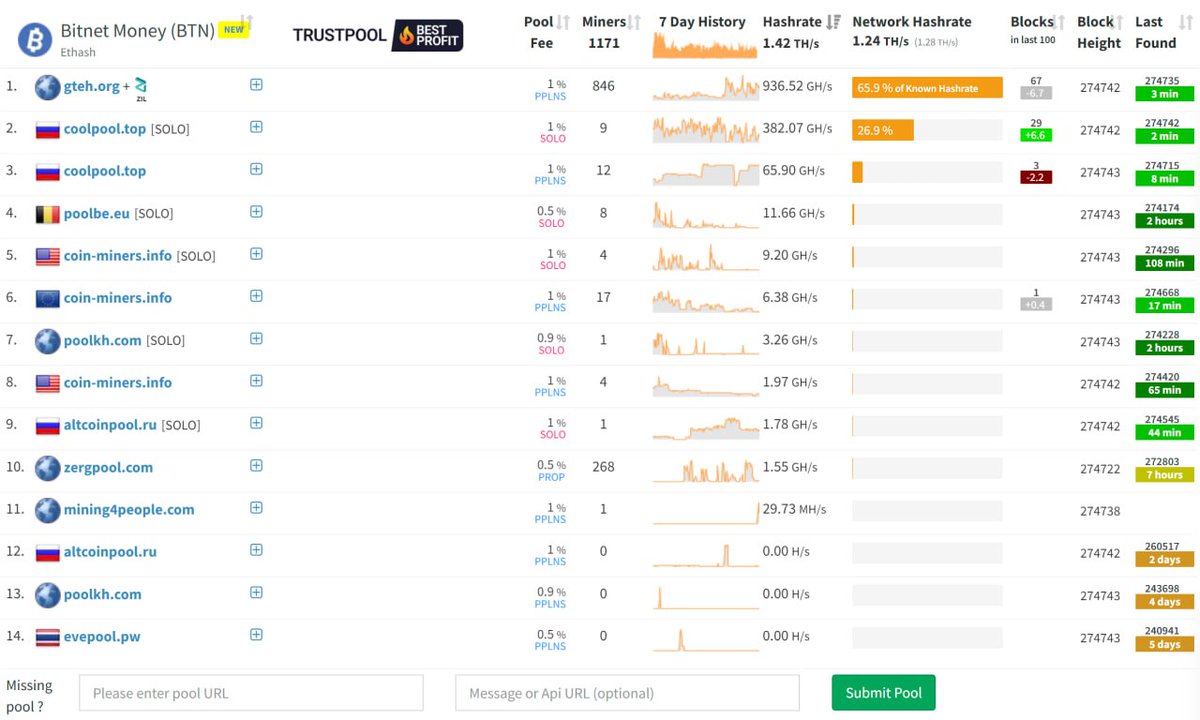The width and height of the screenshot is (1200, 720).
Task: Expand poolbe.eu SOLO row details
Action: [x=256, y=212]
